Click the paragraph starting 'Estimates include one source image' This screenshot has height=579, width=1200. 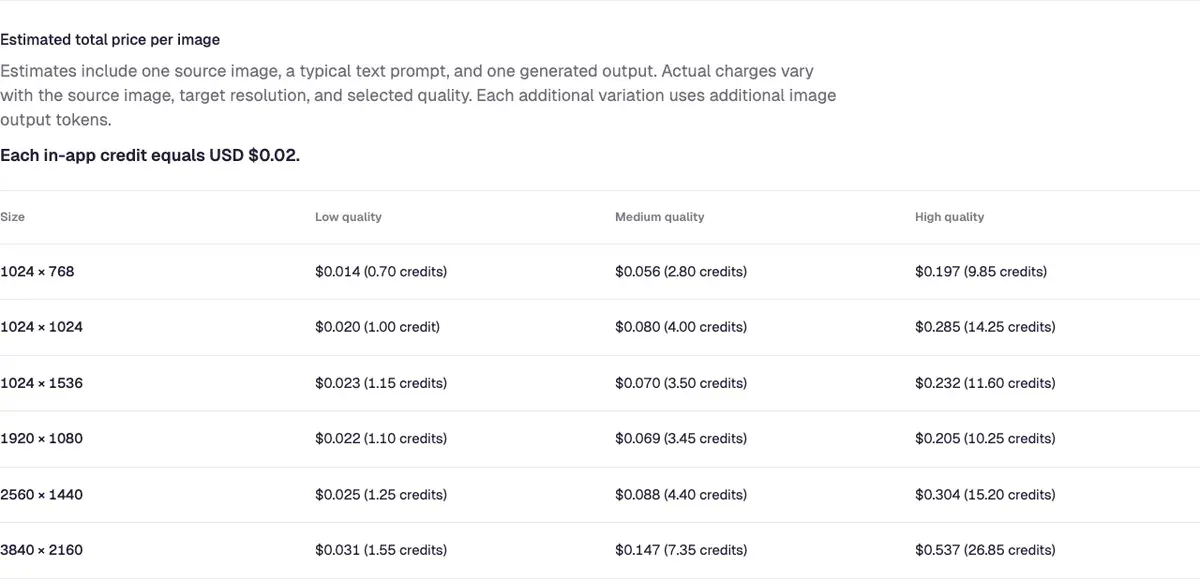[x=418, y=96]
